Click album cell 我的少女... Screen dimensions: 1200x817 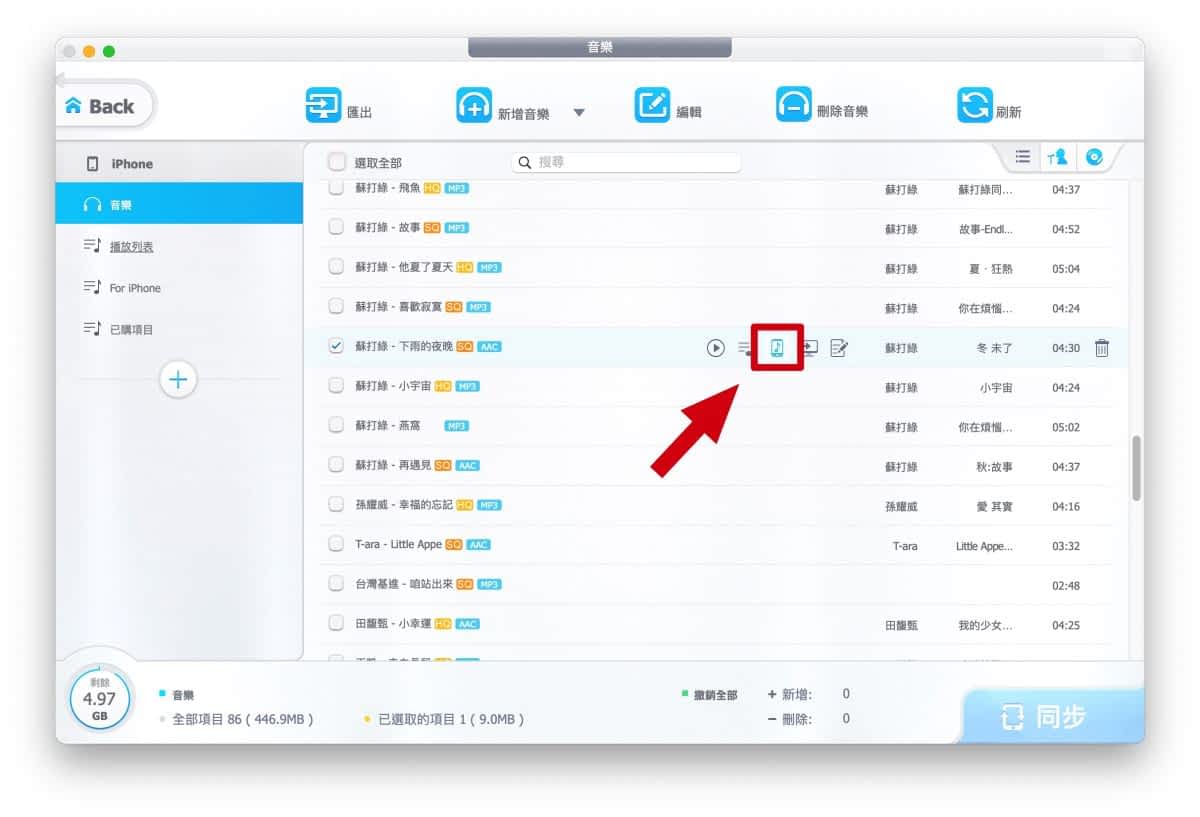pyautogui.click(x=985, y=626)
